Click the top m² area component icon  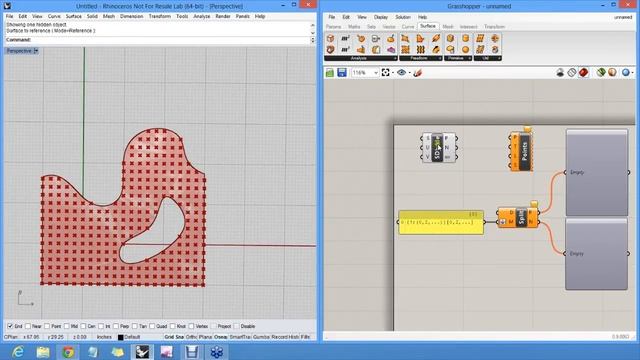pyautogui.click(x=345, y=38)
